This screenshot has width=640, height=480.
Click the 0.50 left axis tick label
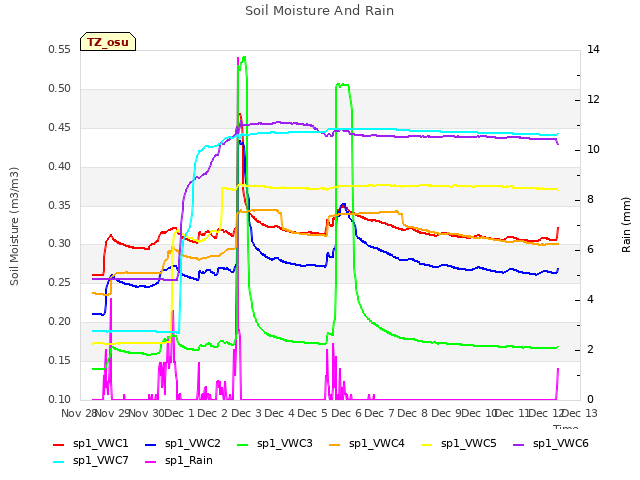60,89
